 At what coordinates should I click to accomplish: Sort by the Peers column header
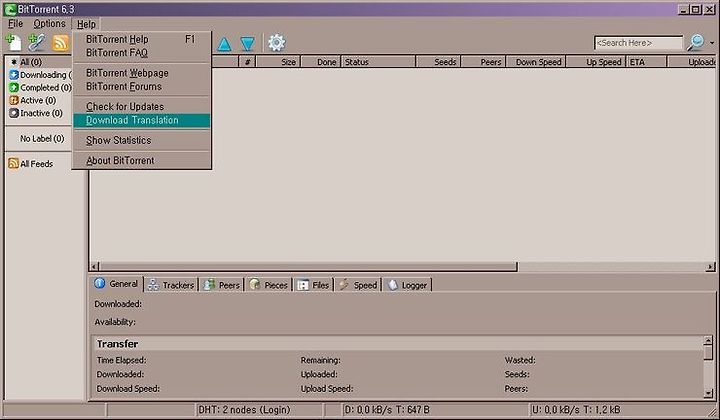point(484,62)
